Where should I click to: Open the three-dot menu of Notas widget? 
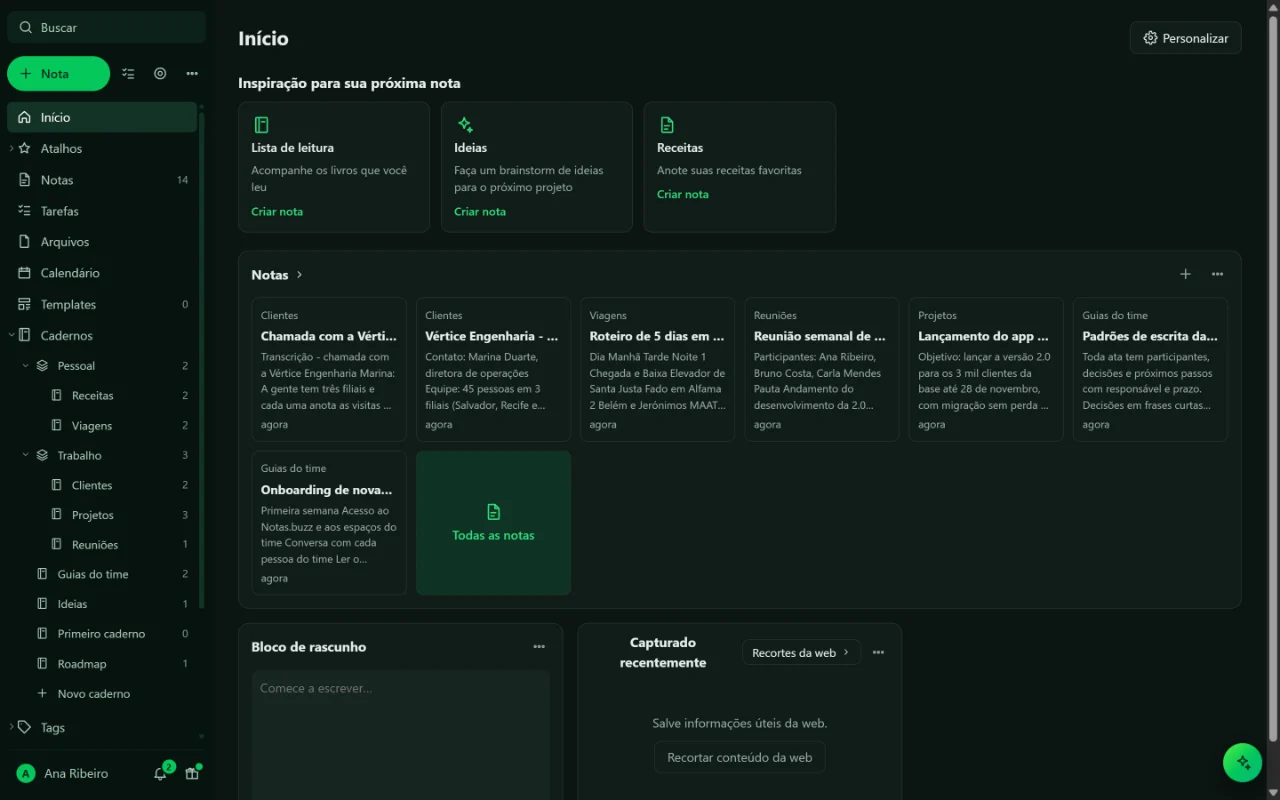pyautogui.click(x=1217, y=274)
